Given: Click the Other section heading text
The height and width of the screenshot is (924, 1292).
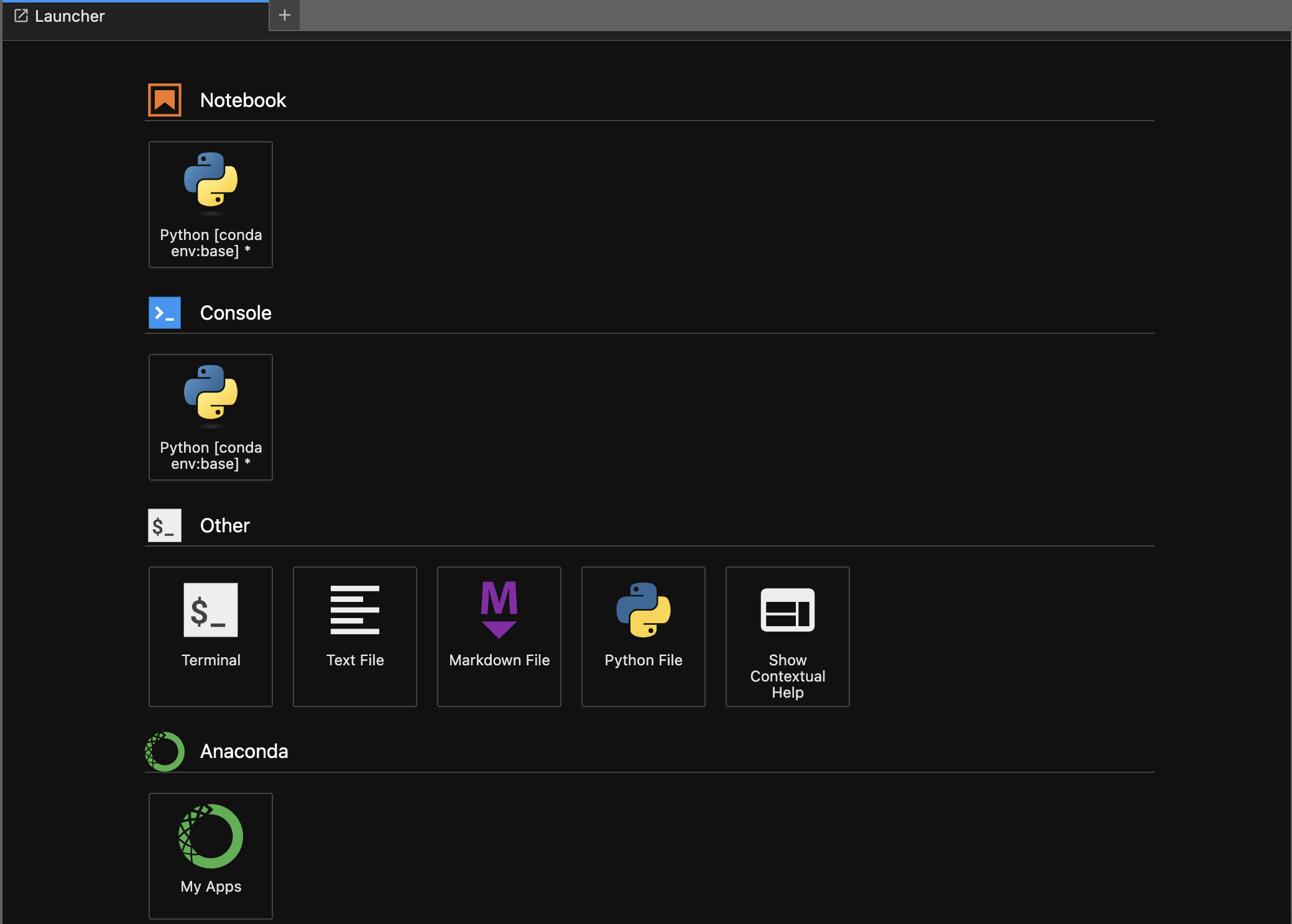Looking at the screenshot, I should point(225,525).
